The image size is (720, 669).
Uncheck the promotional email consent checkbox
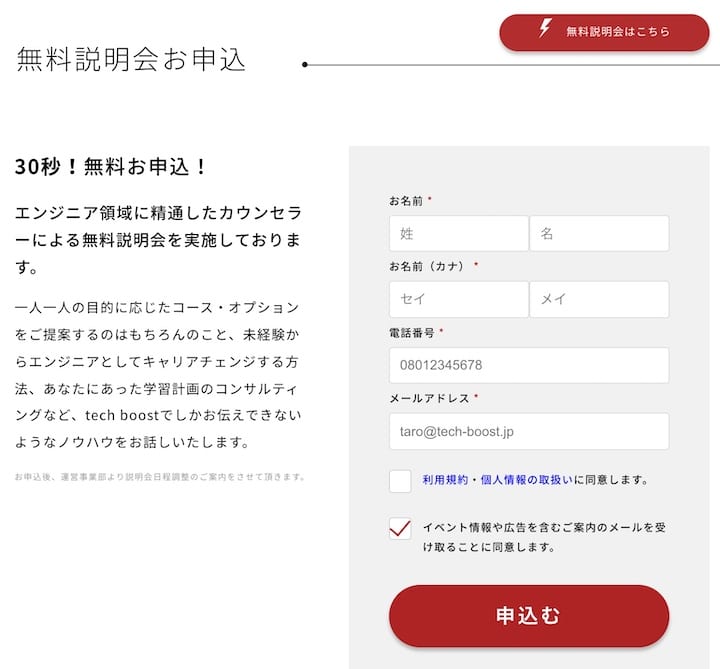coord(400,529)
